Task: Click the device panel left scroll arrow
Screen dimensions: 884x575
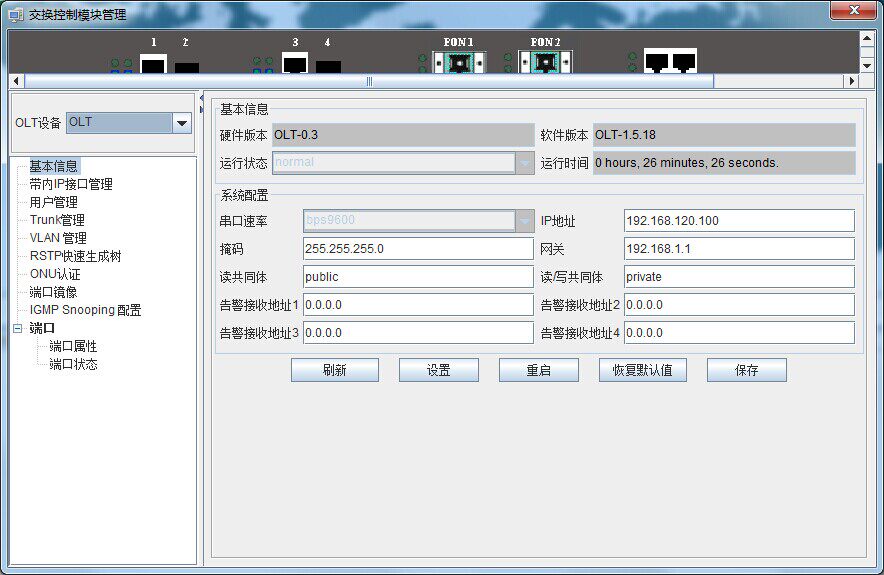Action: pos(16,81)
